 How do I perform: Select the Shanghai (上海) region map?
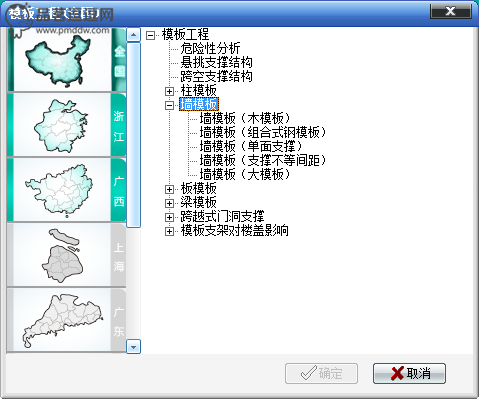(67, 255)
